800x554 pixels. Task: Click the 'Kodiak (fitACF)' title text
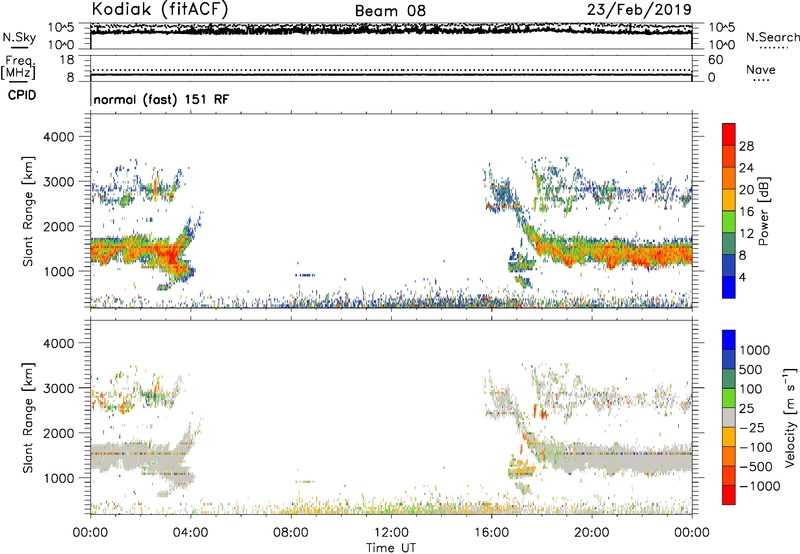point(159,9)
